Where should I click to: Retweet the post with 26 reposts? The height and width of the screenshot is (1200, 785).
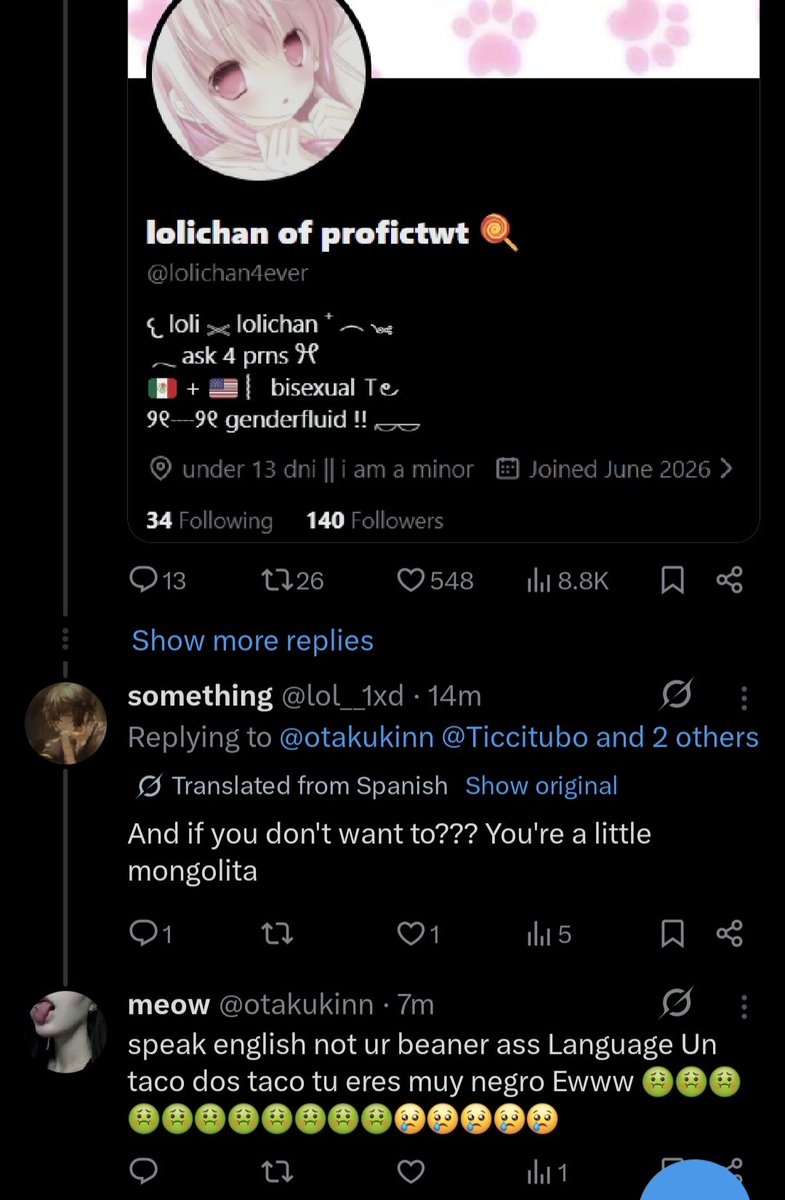tap(292, 581)
